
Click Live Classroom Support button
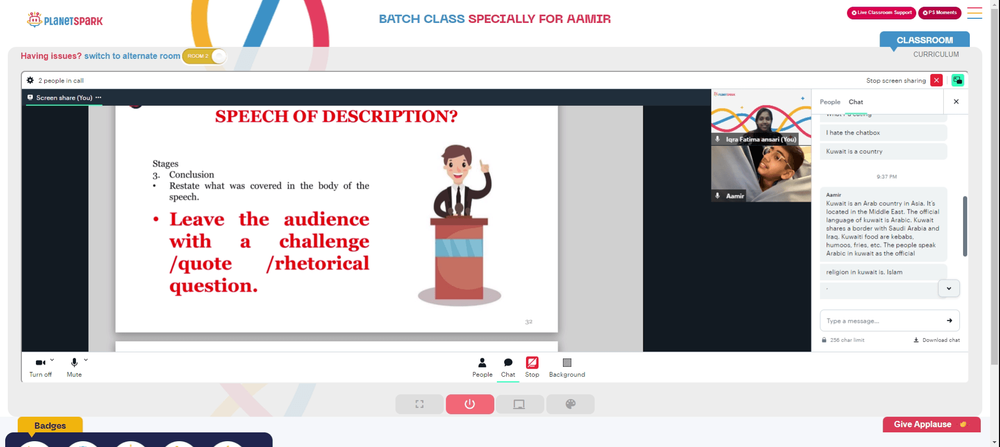coord(881,13)
